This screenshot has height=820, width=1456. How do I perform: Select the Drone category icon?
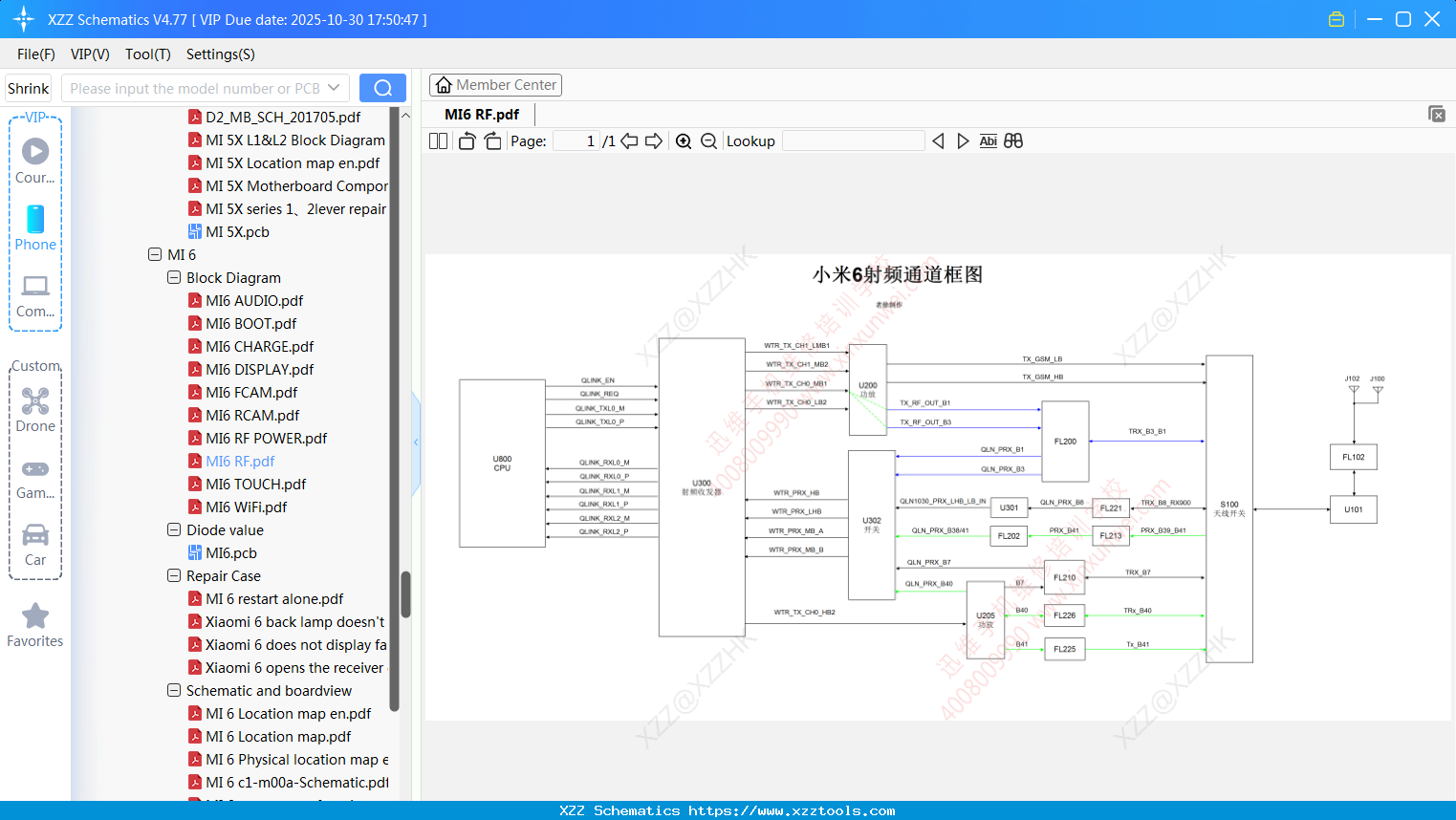tap(35, 410)
